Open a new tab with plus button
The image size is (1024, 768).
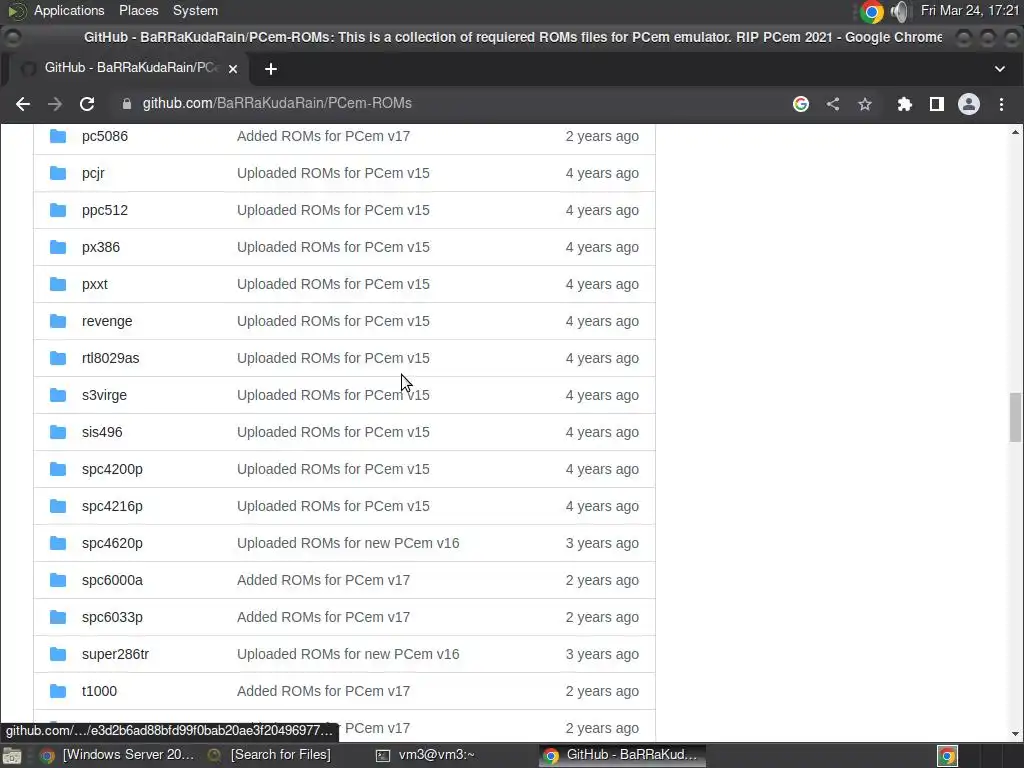pyautogui.click(x=271, y=69)
